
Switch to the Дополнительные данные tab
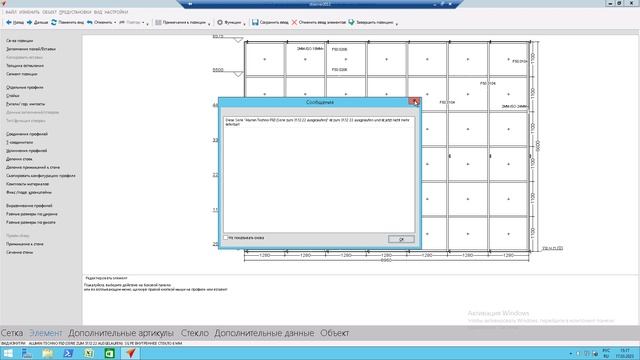264,333
